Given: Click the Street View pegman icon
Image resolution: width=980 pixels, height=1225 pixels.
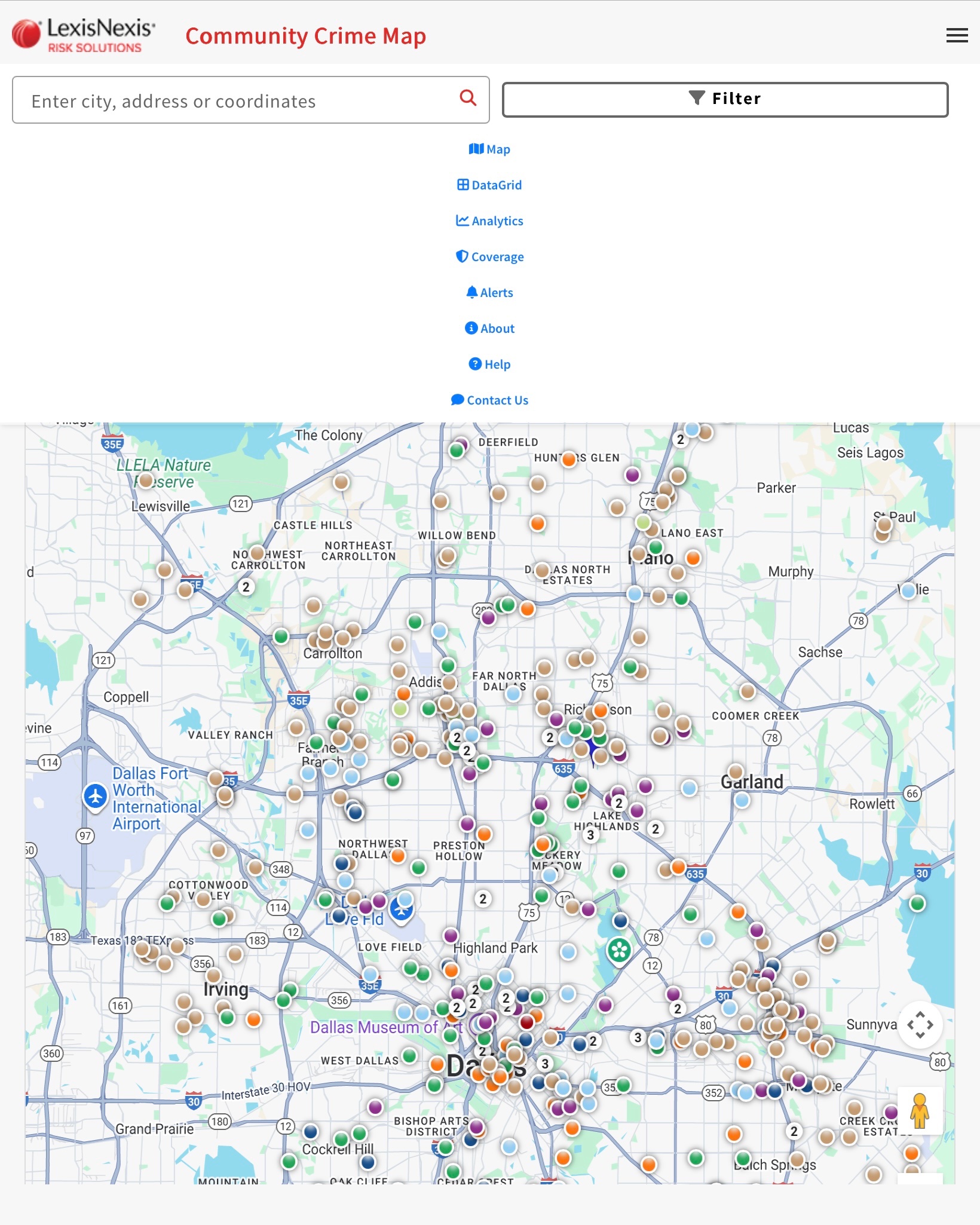Looking at the screenshot, I should pyautogui.click(x=920, y=1111).
